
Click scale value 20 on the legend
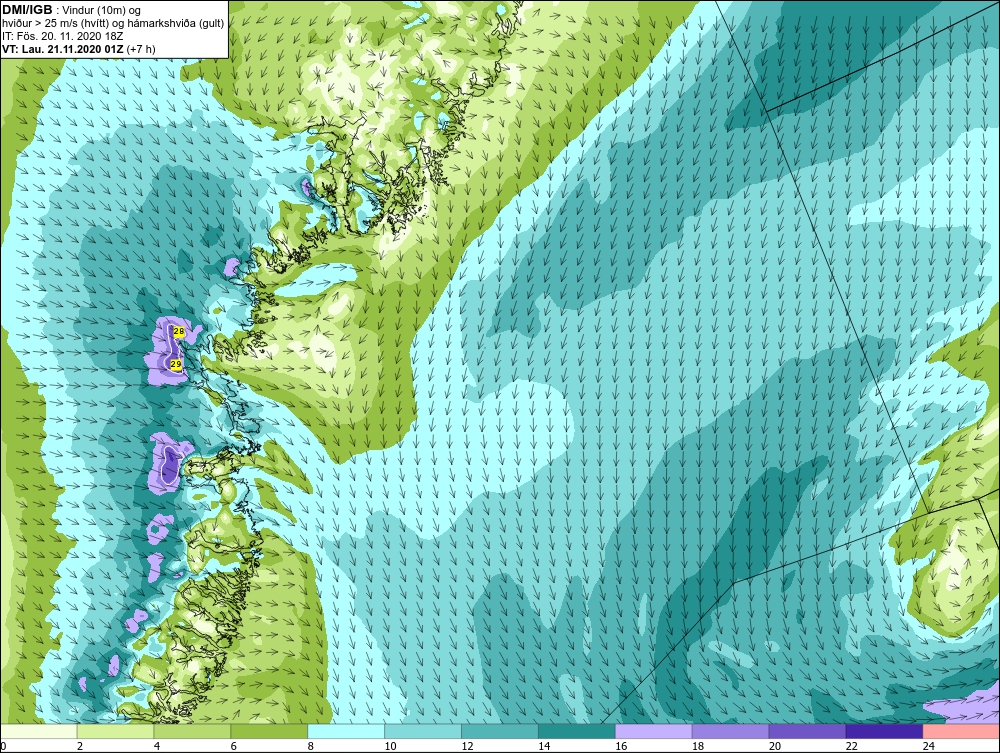pos(775,746)
